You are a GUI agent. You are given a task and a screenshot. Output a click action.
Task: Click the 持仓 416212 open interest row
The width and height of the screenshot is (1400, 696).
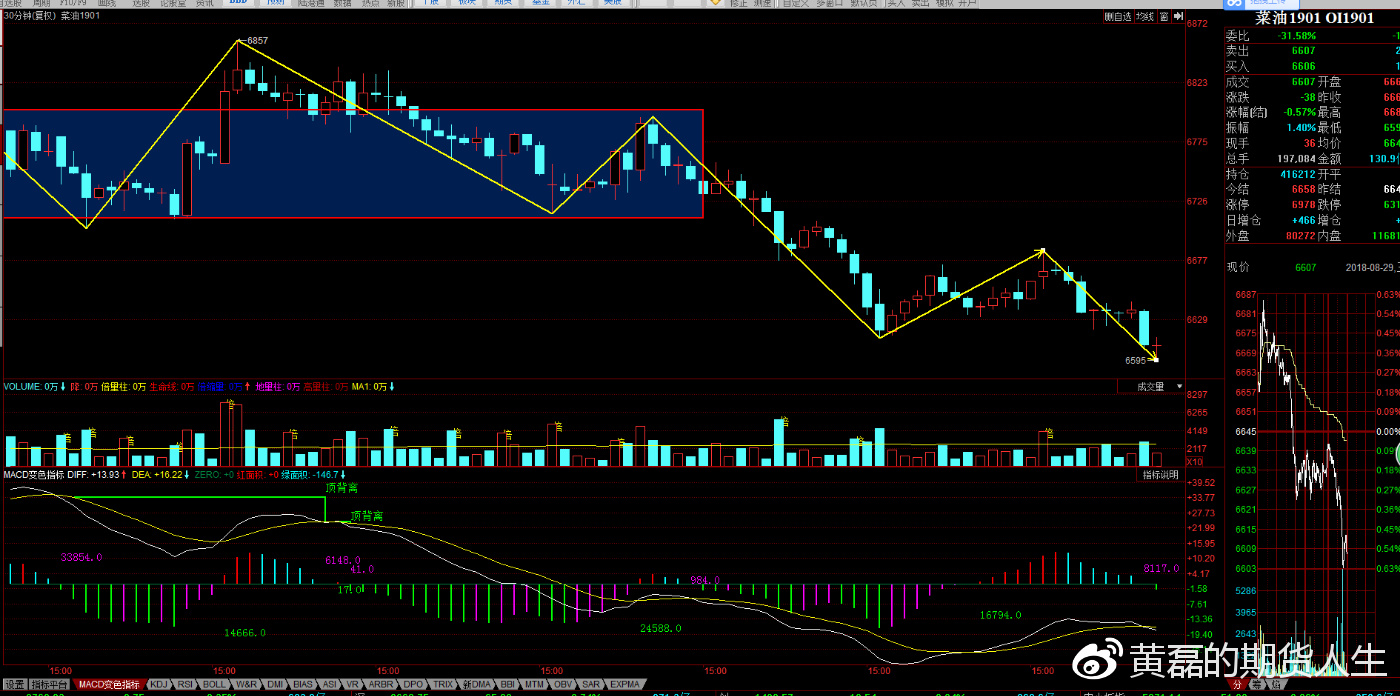pos(1270,173)
